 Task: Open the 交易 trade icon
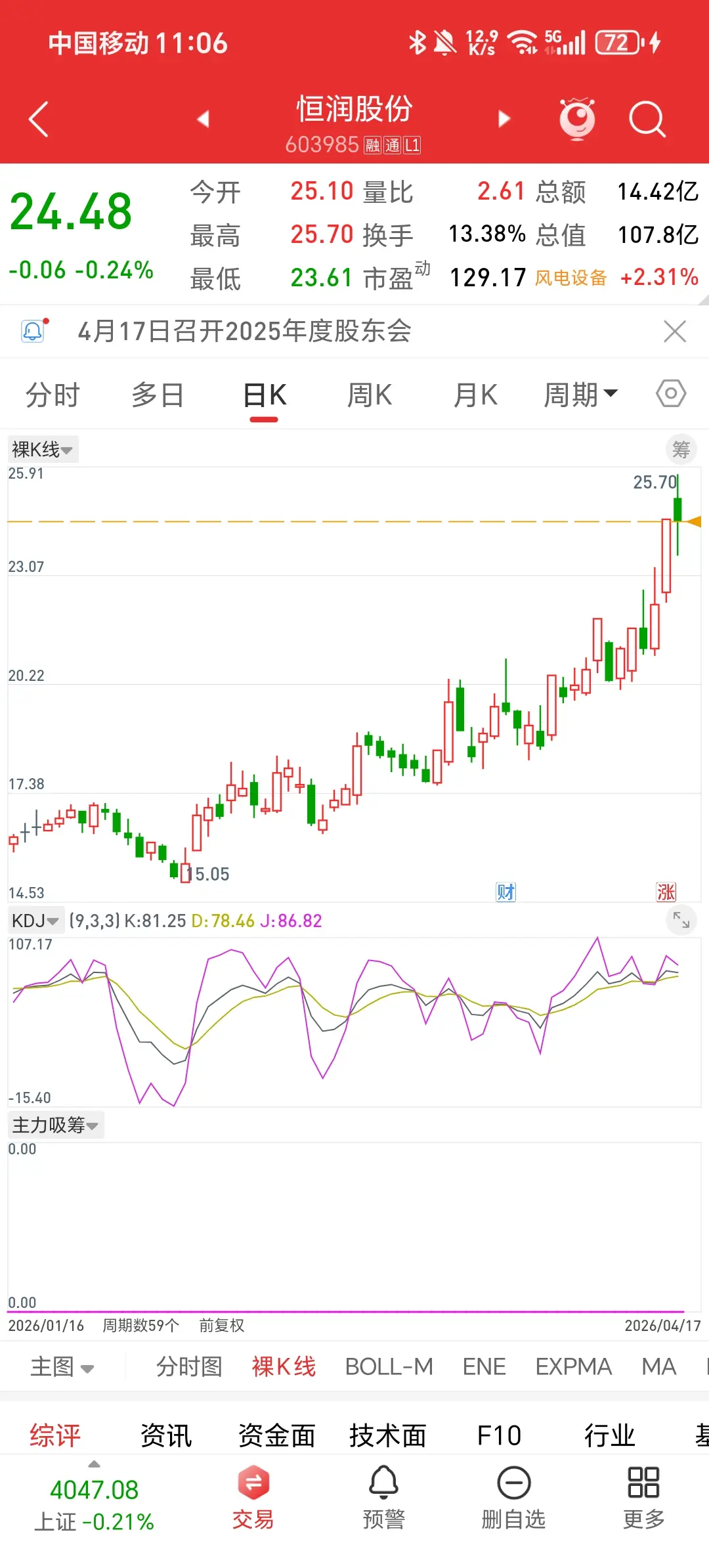pos(253,1498)
